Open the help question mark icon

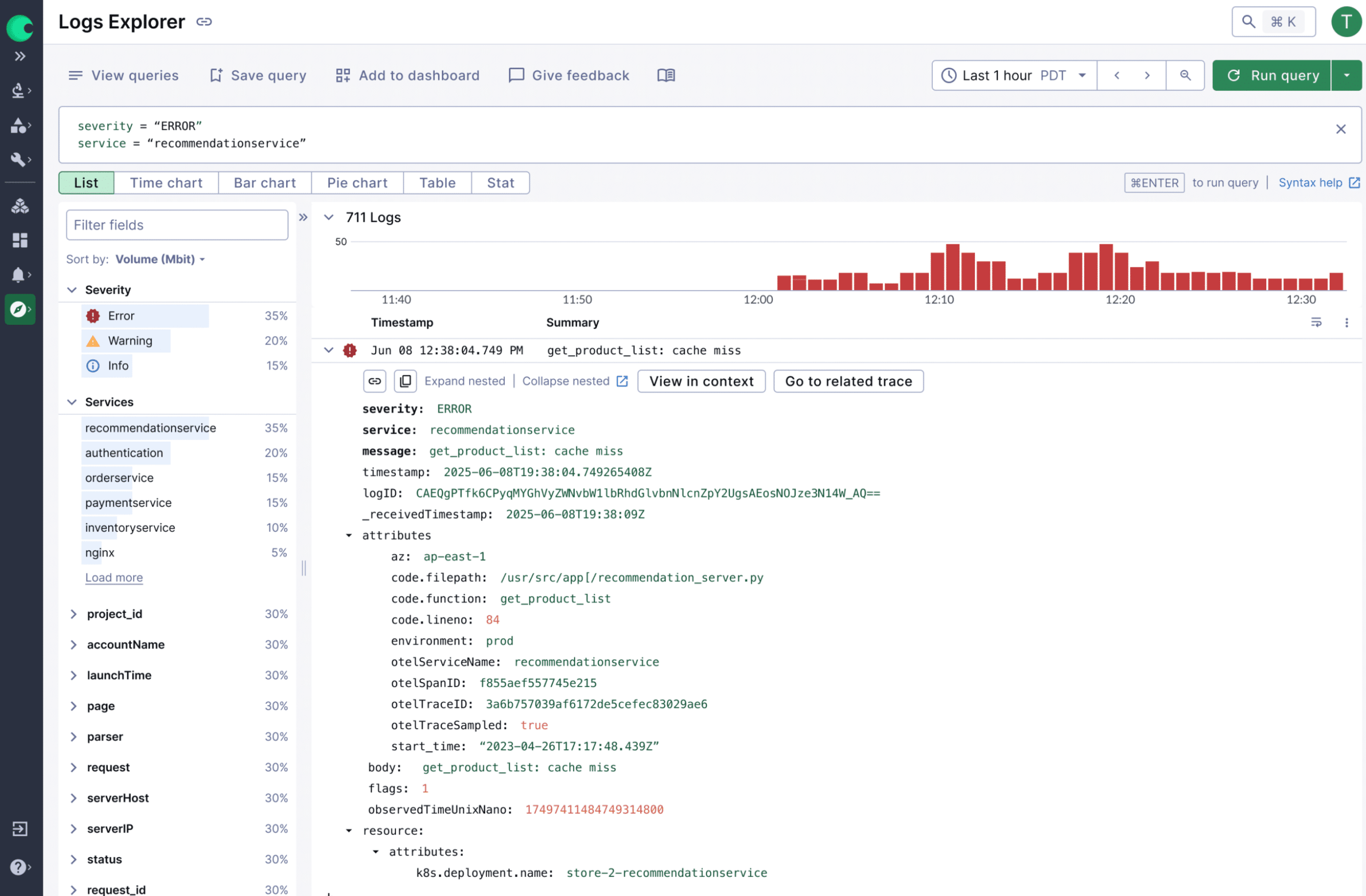[x=18, y=866]
